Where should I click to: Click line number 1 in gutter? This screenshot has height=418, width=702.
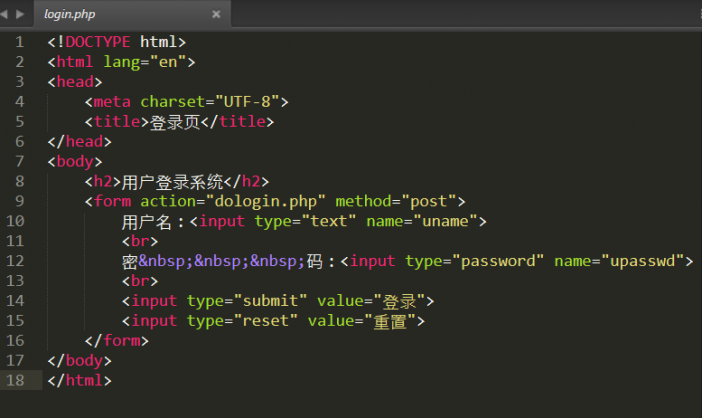click(x=19, y=42)
